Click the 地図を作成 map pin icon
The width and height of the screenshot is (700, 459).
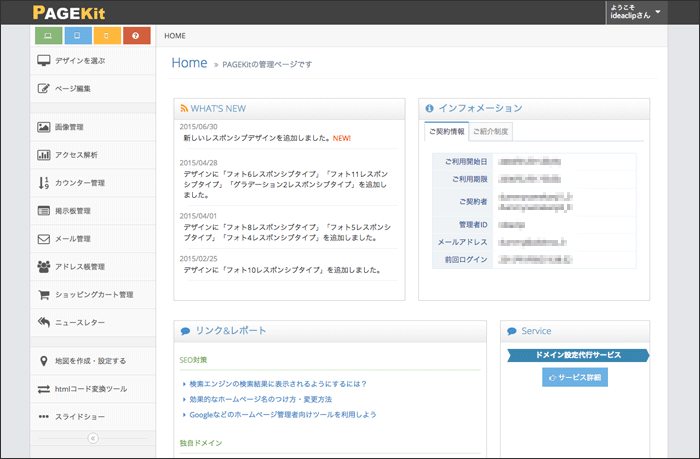coord(43,361)
